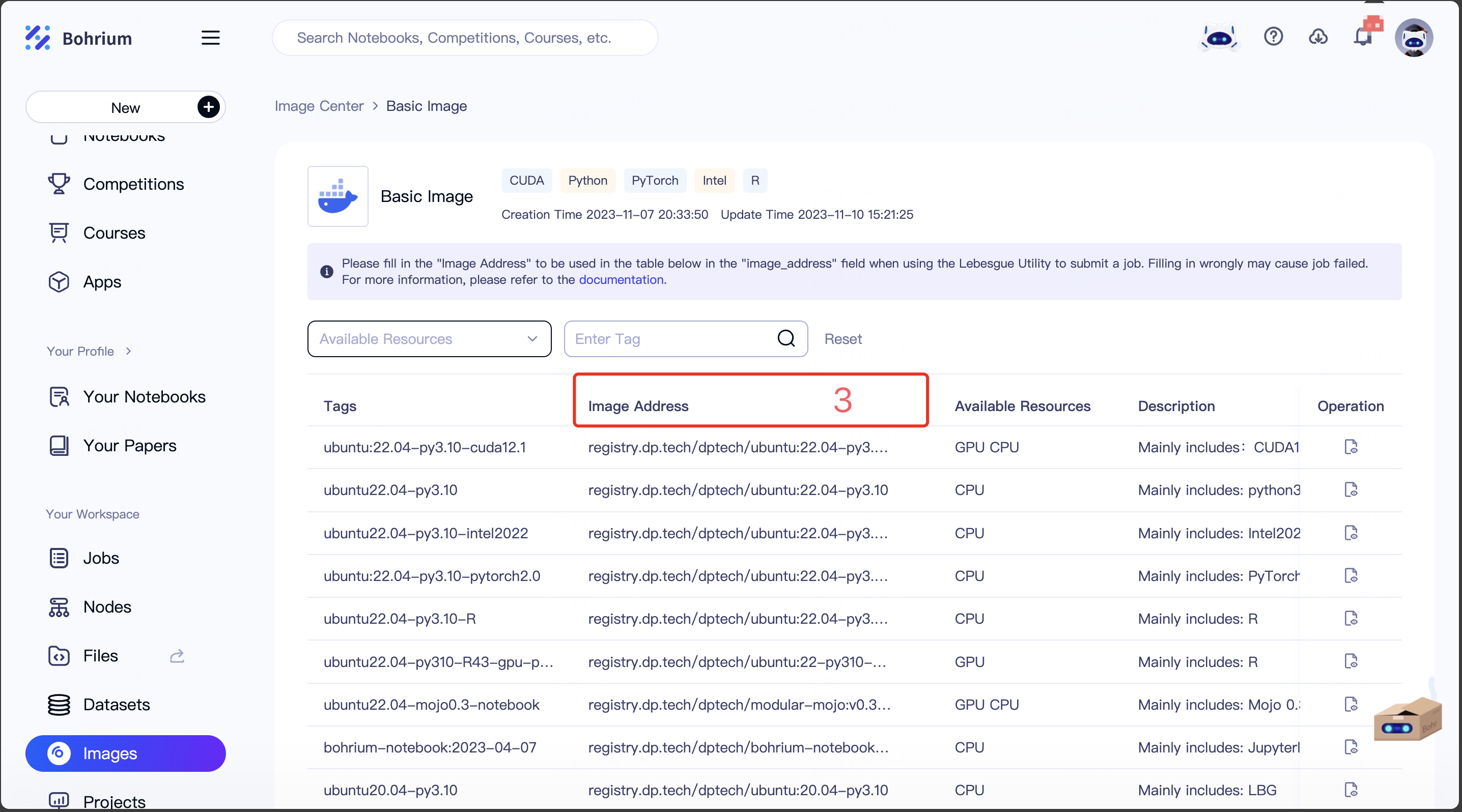Click tag ubuntu:22.04-py3.10-cuda12.1
Screen dimensions: 1462x812
[x=425, y=447]
